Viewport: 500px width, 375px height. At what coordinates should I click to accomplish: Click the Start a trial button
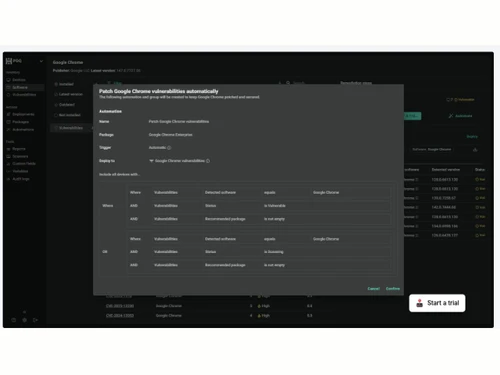click(x=437, y=303)
